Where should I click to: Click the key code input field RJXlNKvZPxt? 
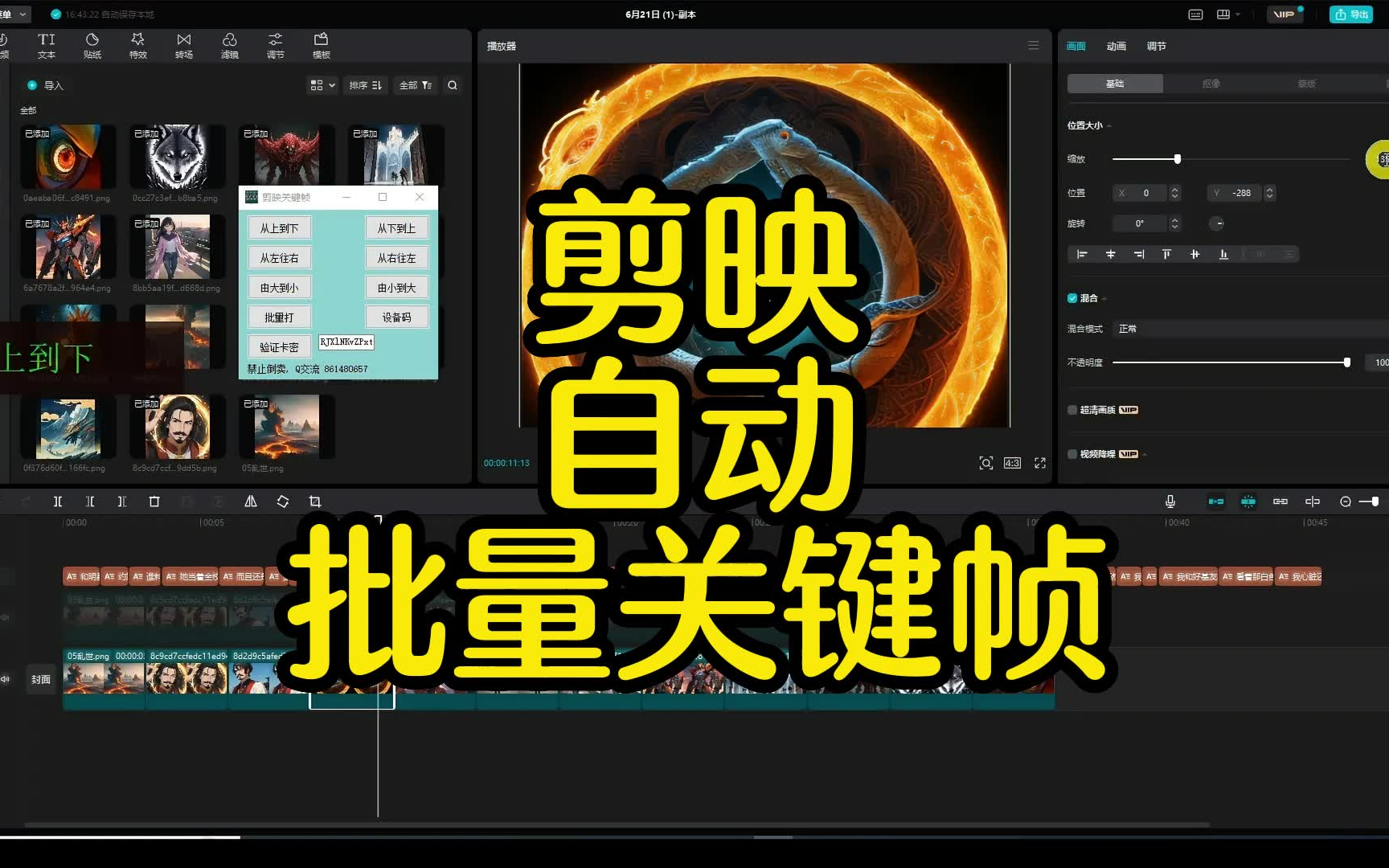pos(346,342)
